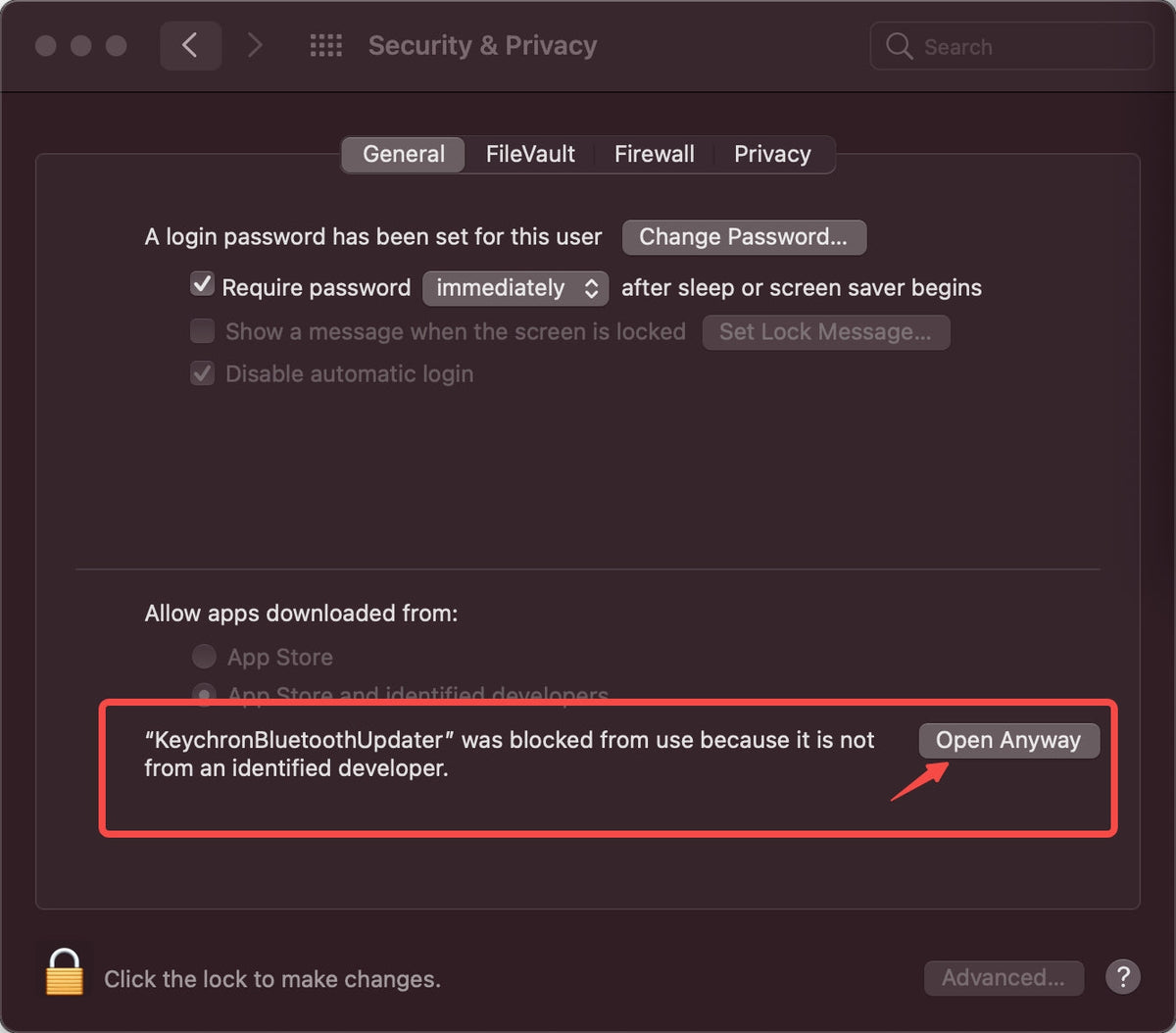This screenshot has height=1033, width=1176.
Task: Click the lock icon to make changes
Action: pyautogui.click(x=65, y=972)
